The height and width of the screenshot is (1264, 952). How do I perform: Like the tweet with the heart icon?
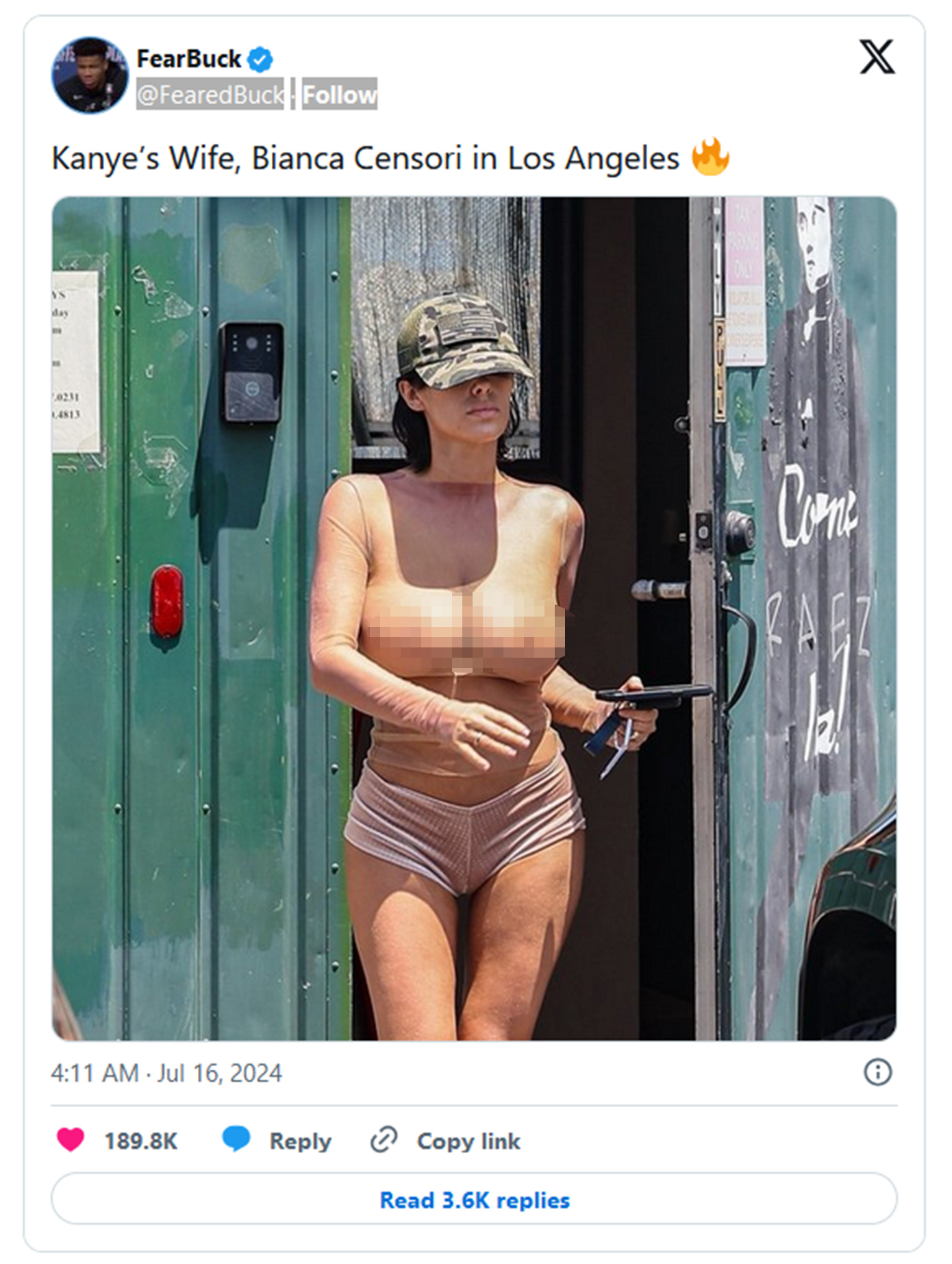click(70, 1140)
